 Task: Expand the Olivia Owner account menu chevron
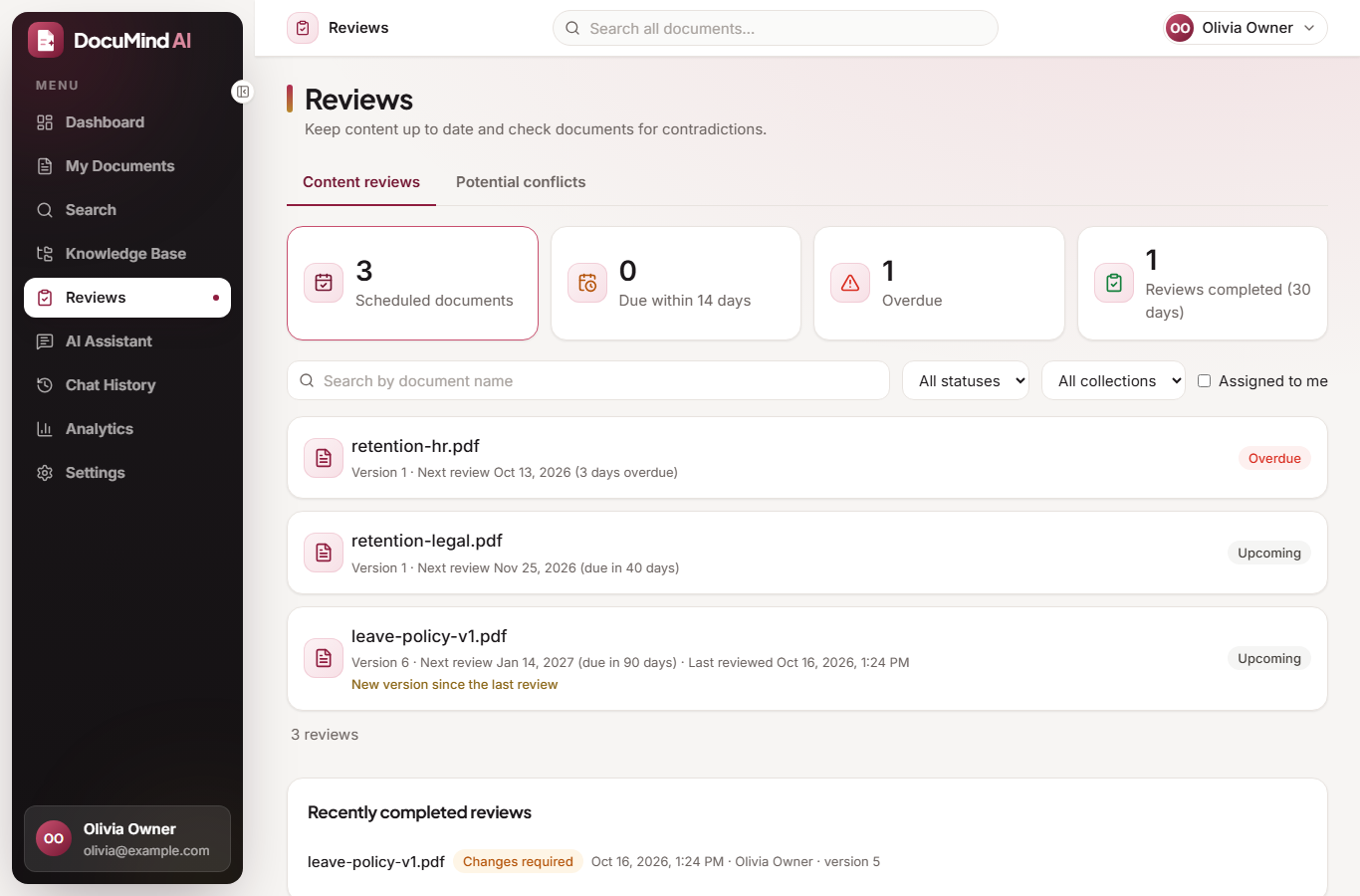[x=1309, y=28]
